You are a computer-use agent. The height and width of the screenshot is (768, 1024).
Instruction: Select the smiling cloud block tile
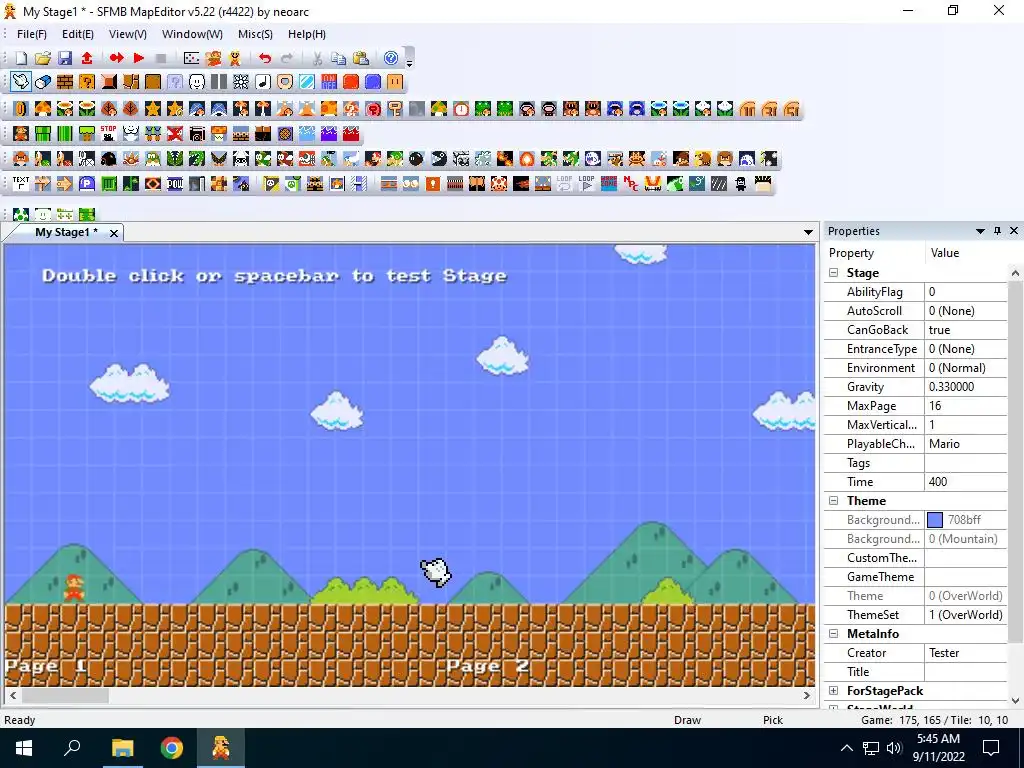click(197, 82)
